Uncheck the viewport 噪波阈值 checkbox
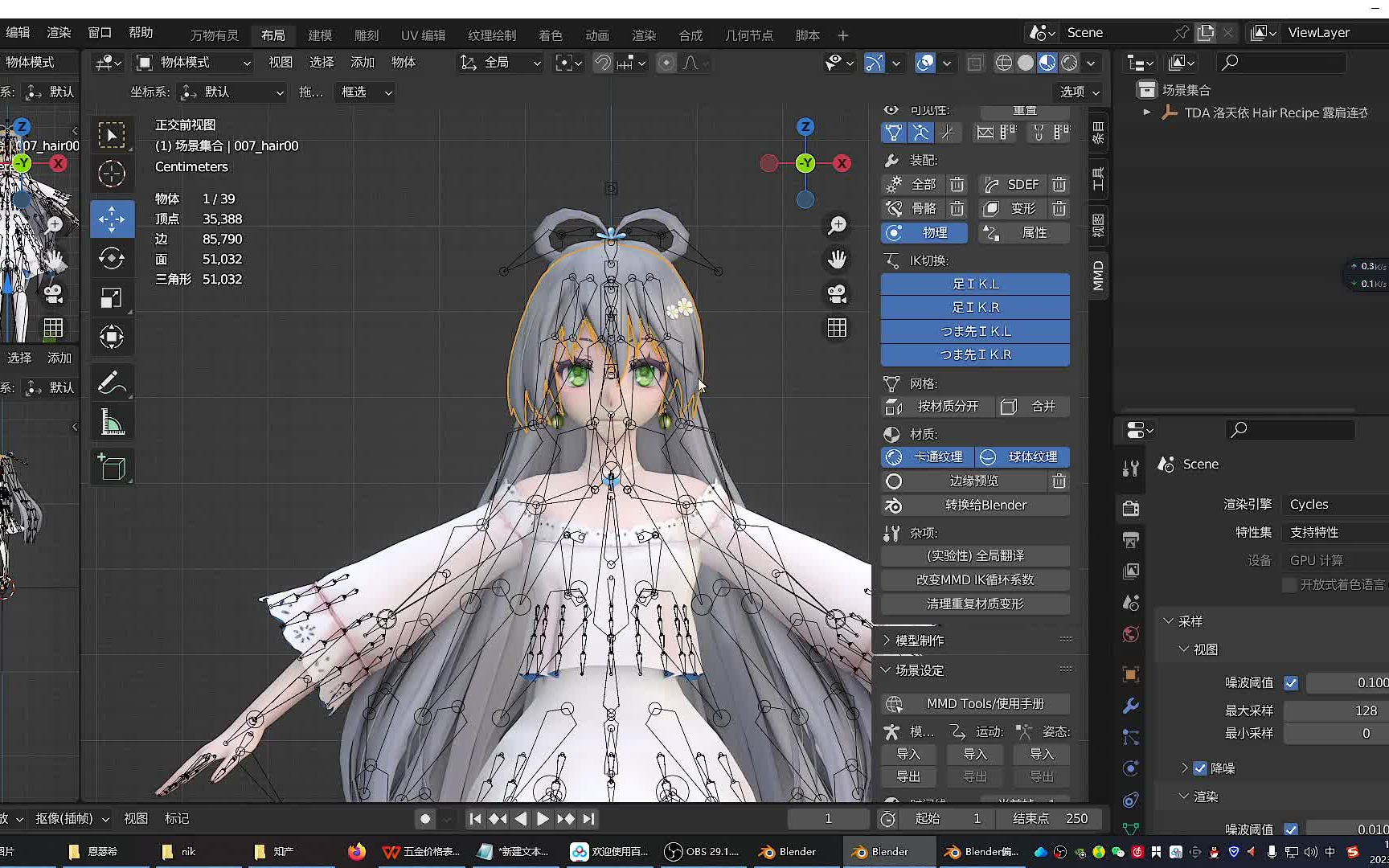Viewport: 1389px width, 868px height. click(x=1291, y=683)
